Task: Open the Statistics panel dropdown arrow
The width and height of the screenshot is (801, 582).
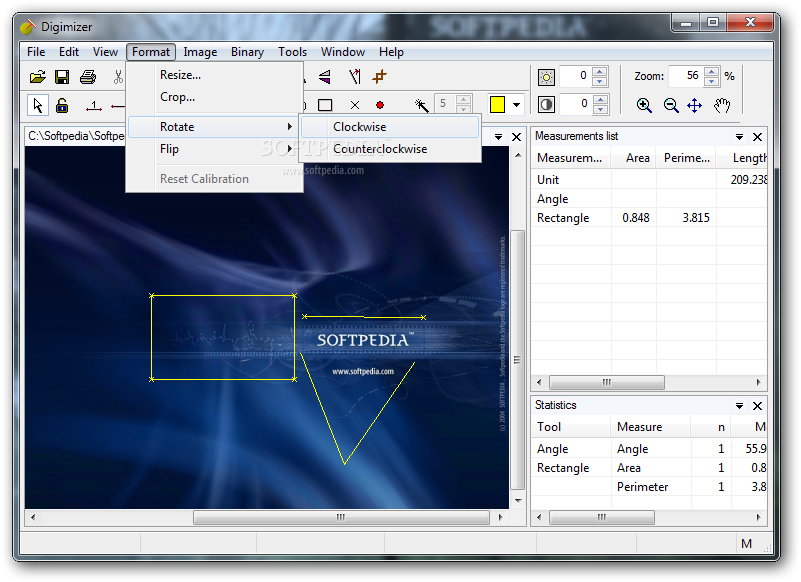Action: tap(739, 406)
